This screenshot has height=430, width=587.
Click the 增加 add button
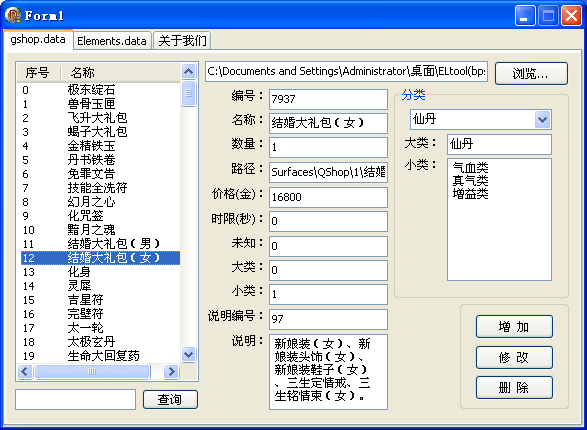(514, 327)
